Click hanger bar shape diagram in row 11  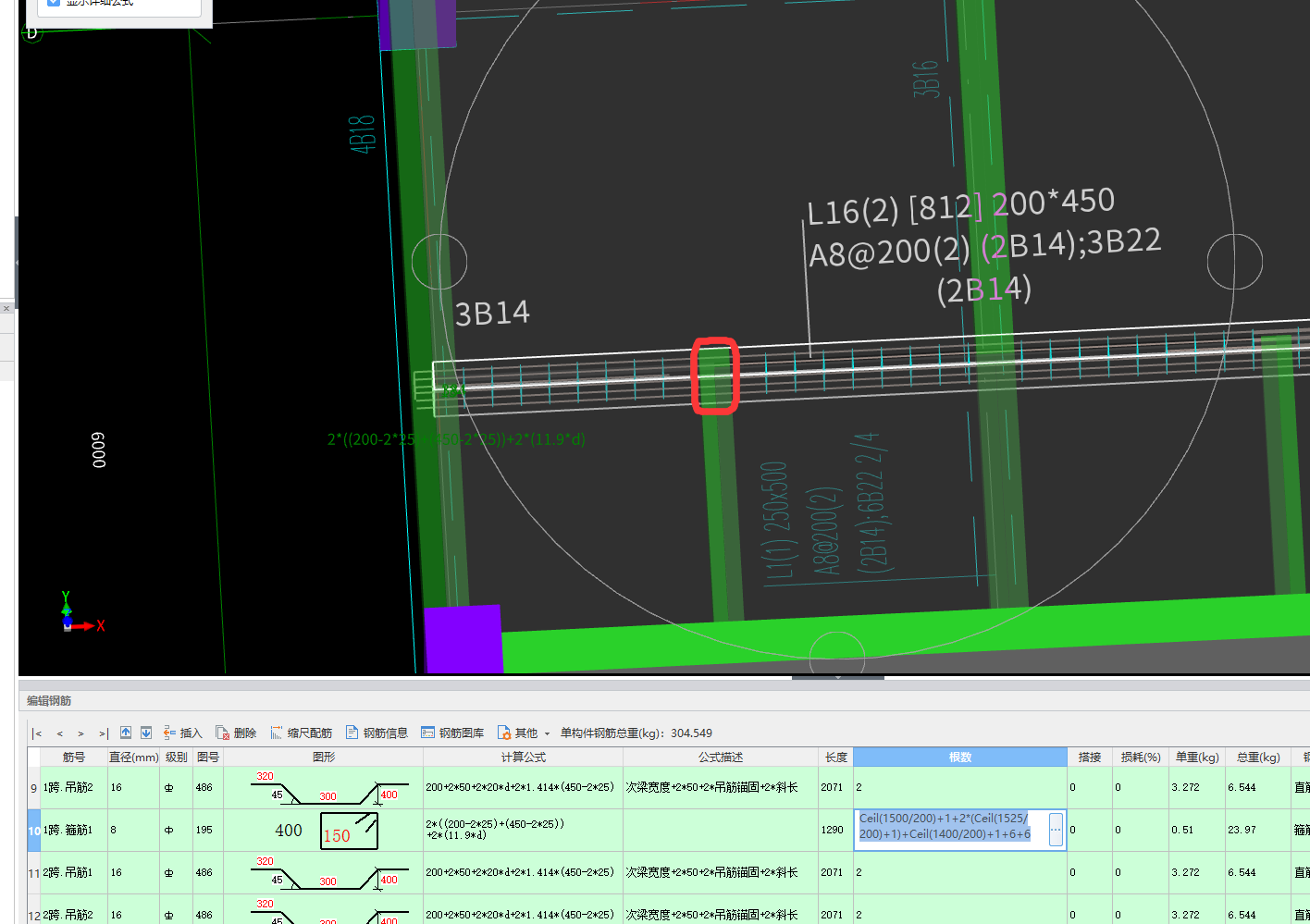tap(324, 873)
